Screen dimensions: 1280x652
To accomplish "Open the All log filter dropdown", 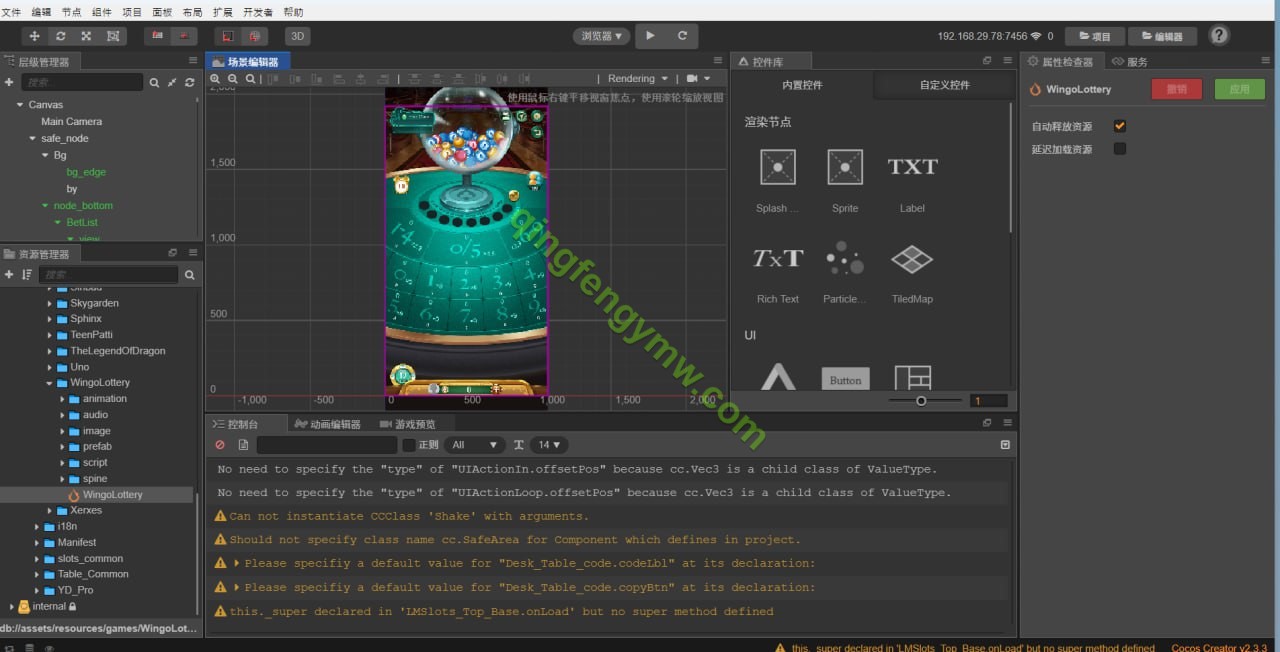I will (476, 445).
